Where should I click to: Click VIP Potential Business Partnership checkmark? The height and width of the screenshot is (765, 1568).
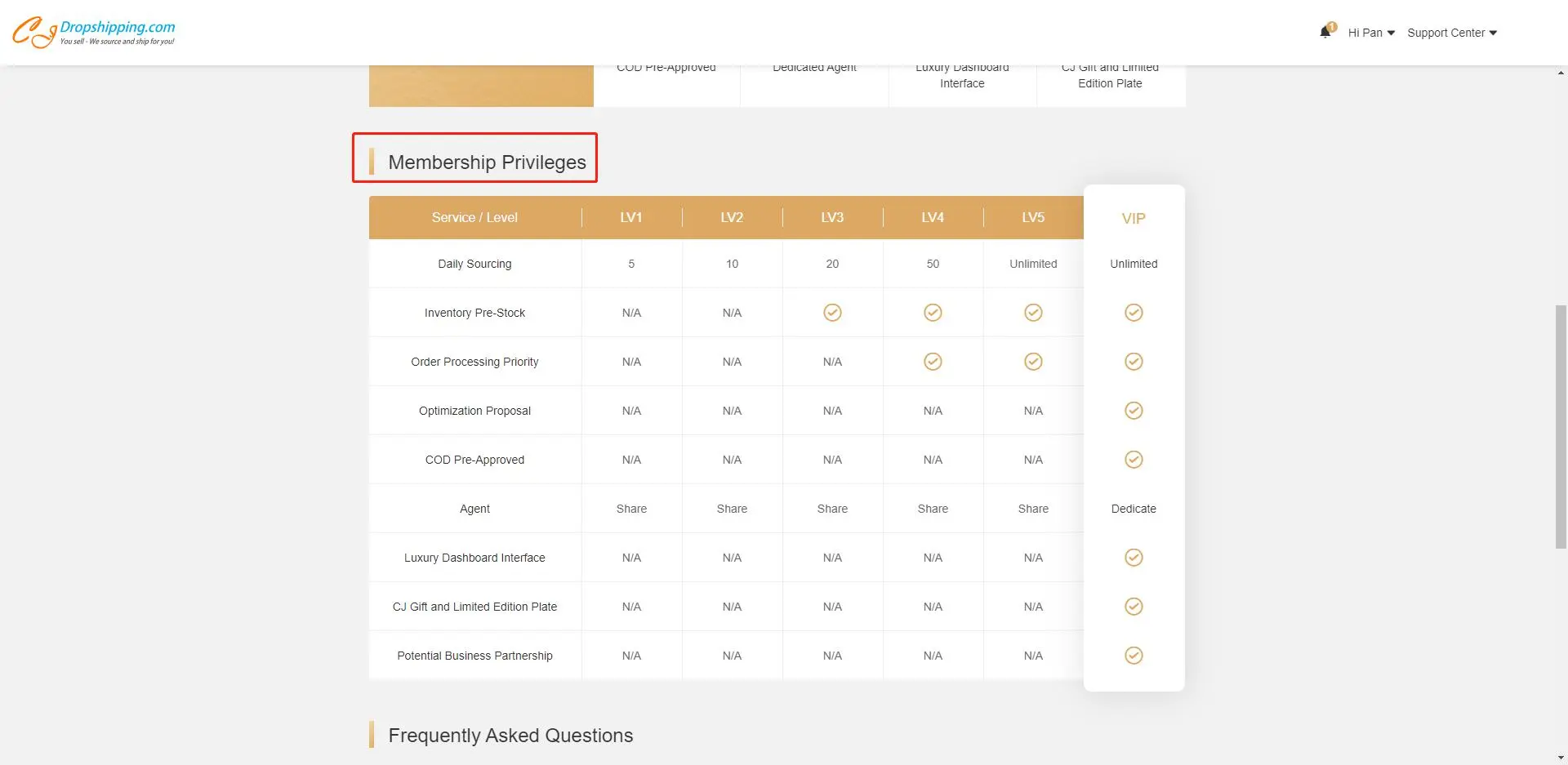(x=1134, y=656)
